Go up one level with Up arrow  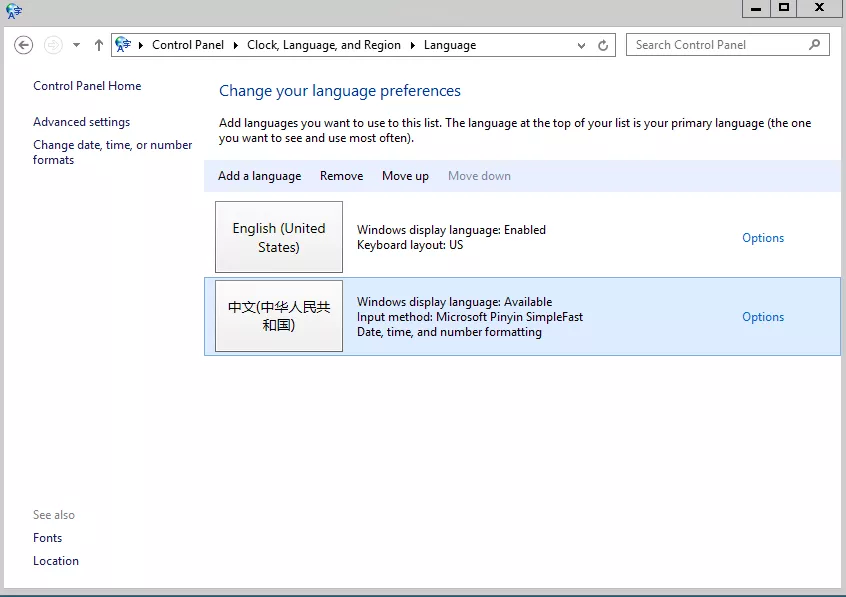click(x=98, y=45)
